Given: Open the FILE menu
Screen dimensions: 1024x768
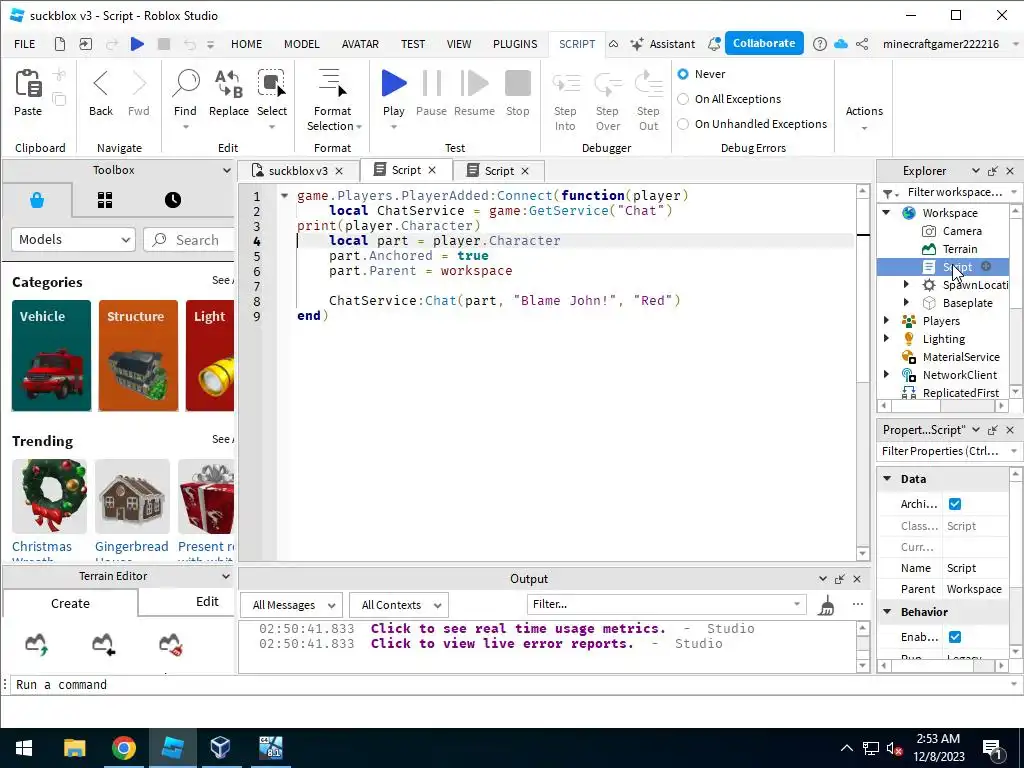Looking at the screenshot, I should (25, 44).
